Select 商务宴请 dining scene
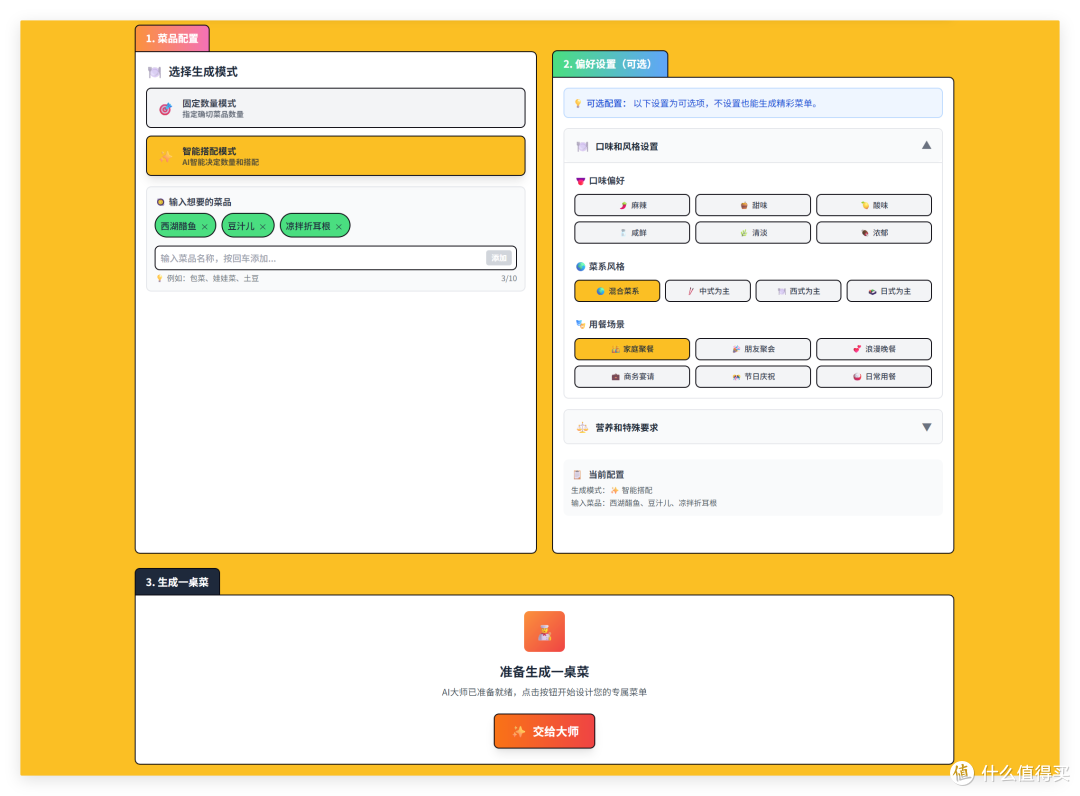1080x796 pixels. [x=632, y=377]
